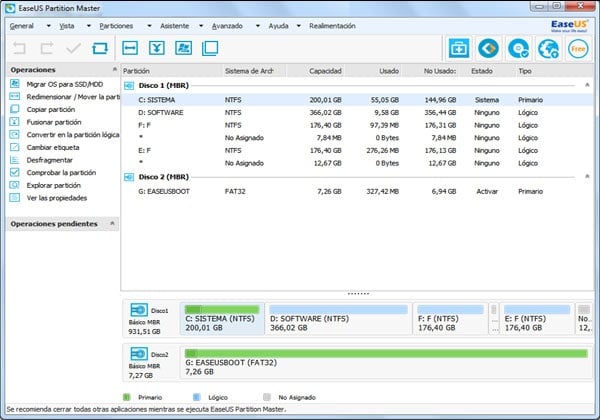Image resolution: width=600 pixels, height=420 pixels.
Task: Select the E: F partition row
Action: (357, 150)
